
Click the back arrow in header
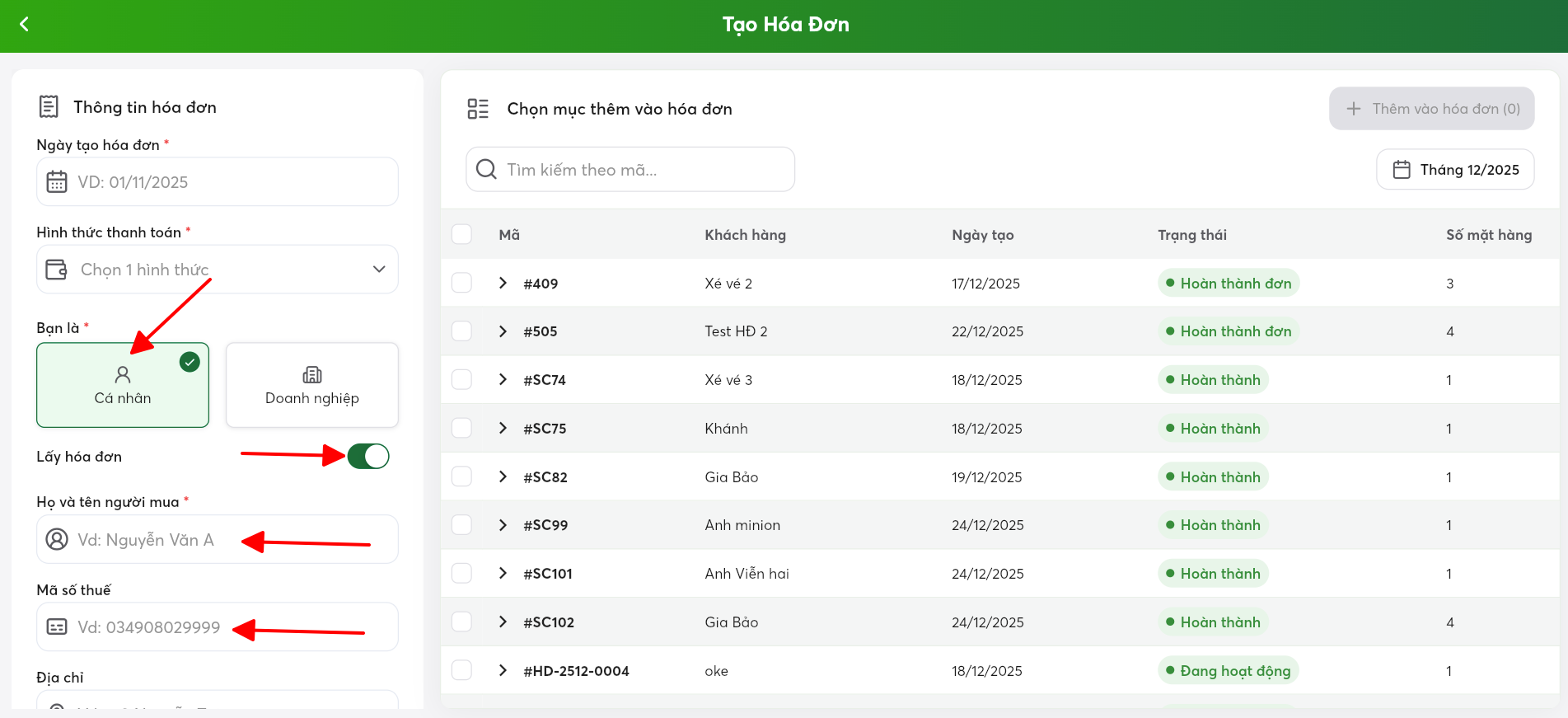(24, 24)
